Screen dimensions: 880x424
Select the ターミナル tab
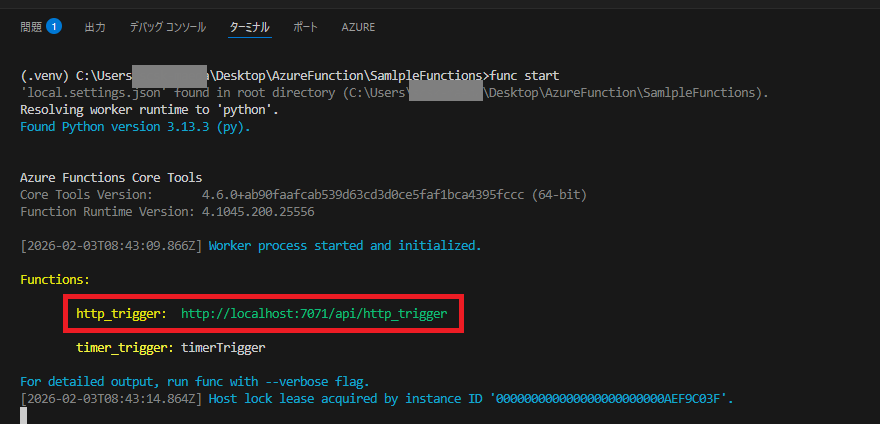click(x=249, y=27)
